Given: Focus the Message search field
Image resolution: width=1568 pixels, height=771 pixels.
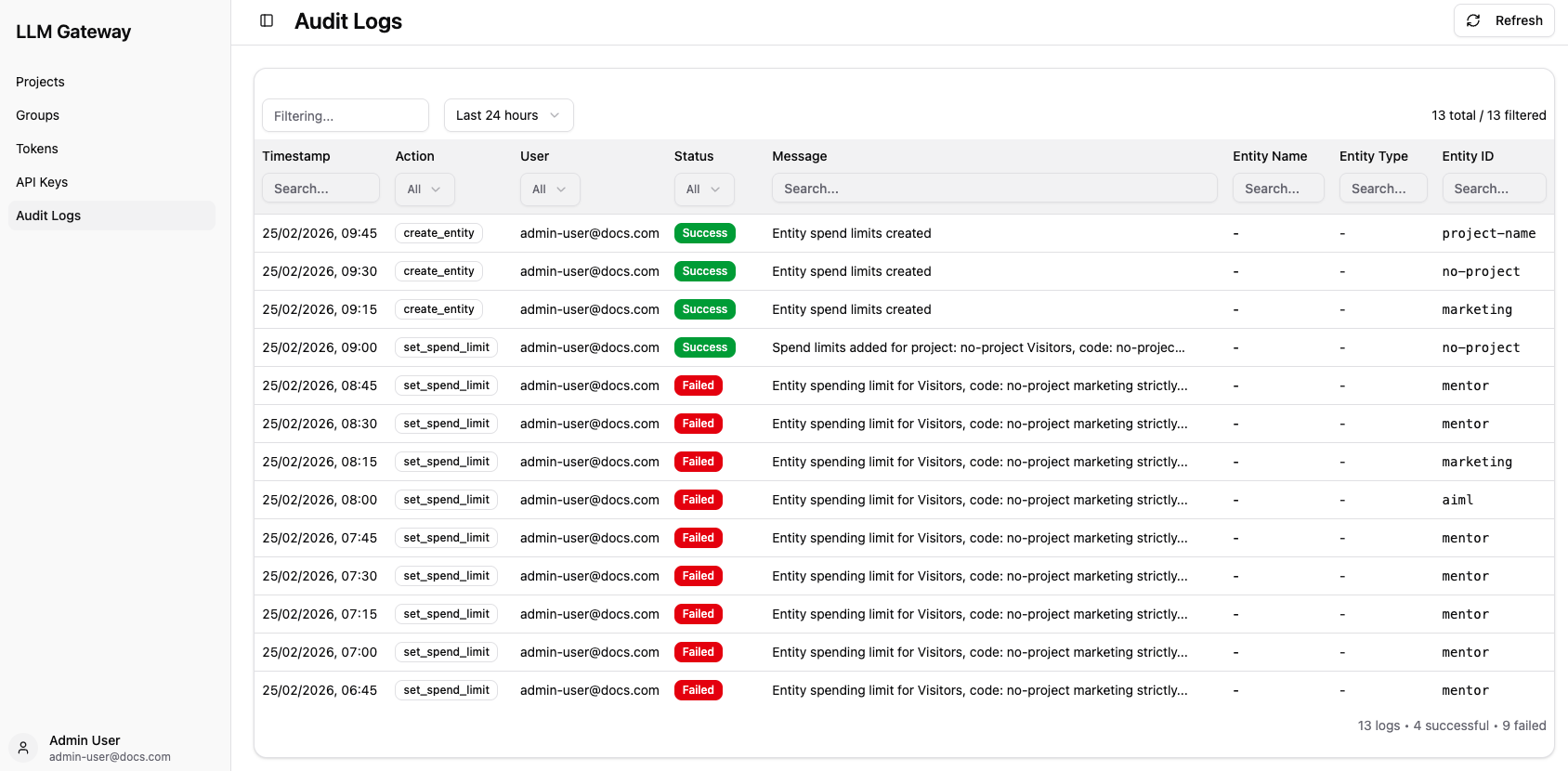Looking at the screenshot, I should pos(994,188).
